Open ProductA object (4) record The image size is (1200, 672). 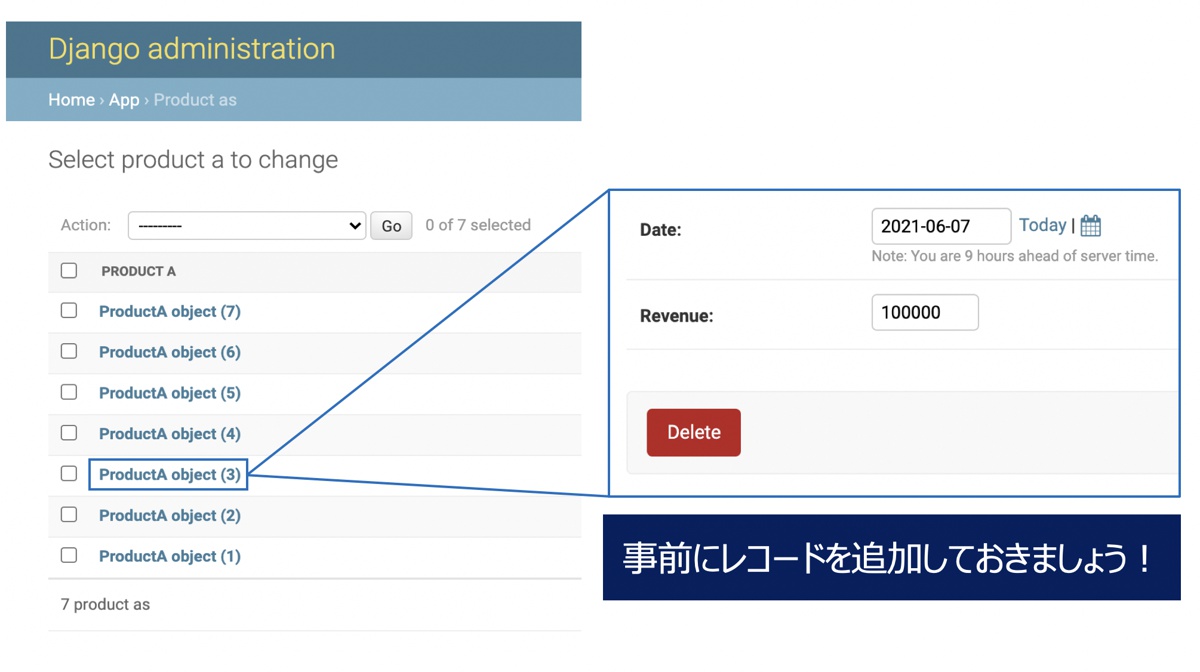point(169,434)
